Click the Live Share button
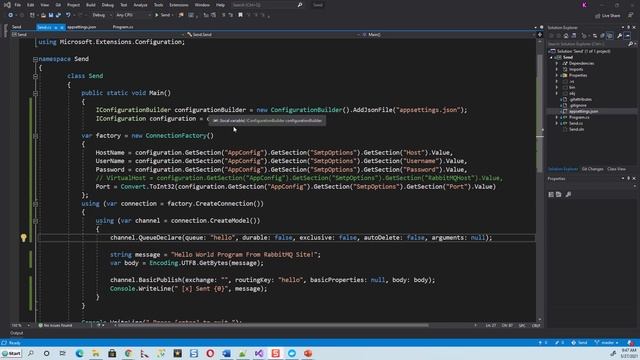 coord(608,16)
